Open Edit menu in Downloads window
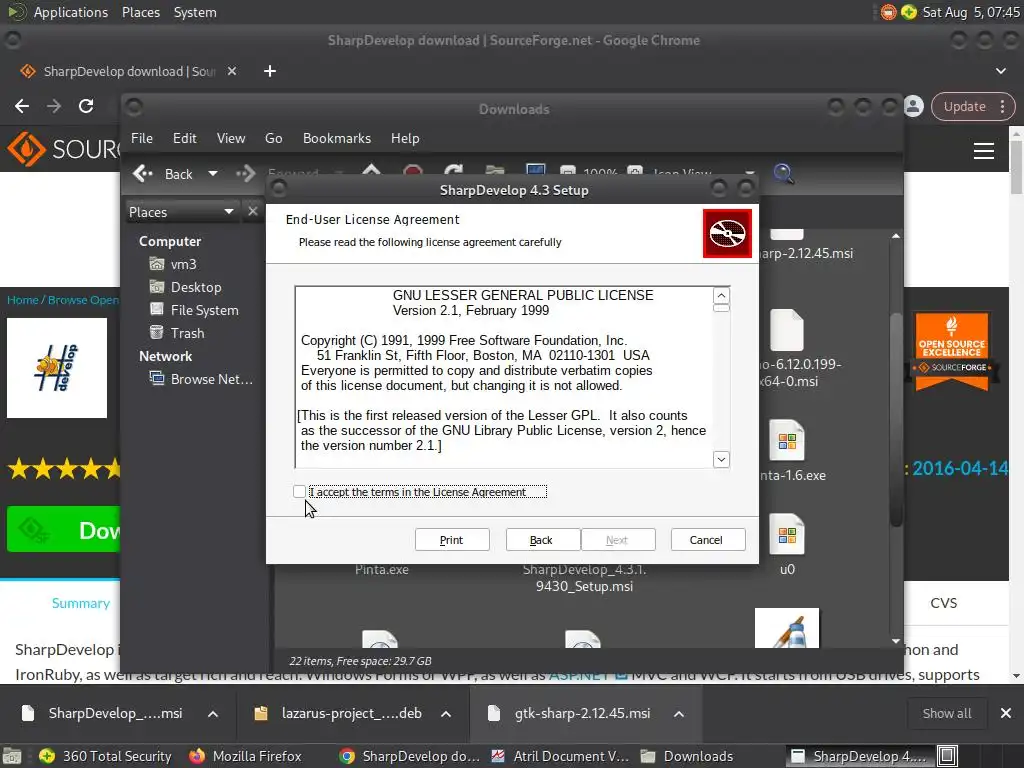 coord(185,138)
